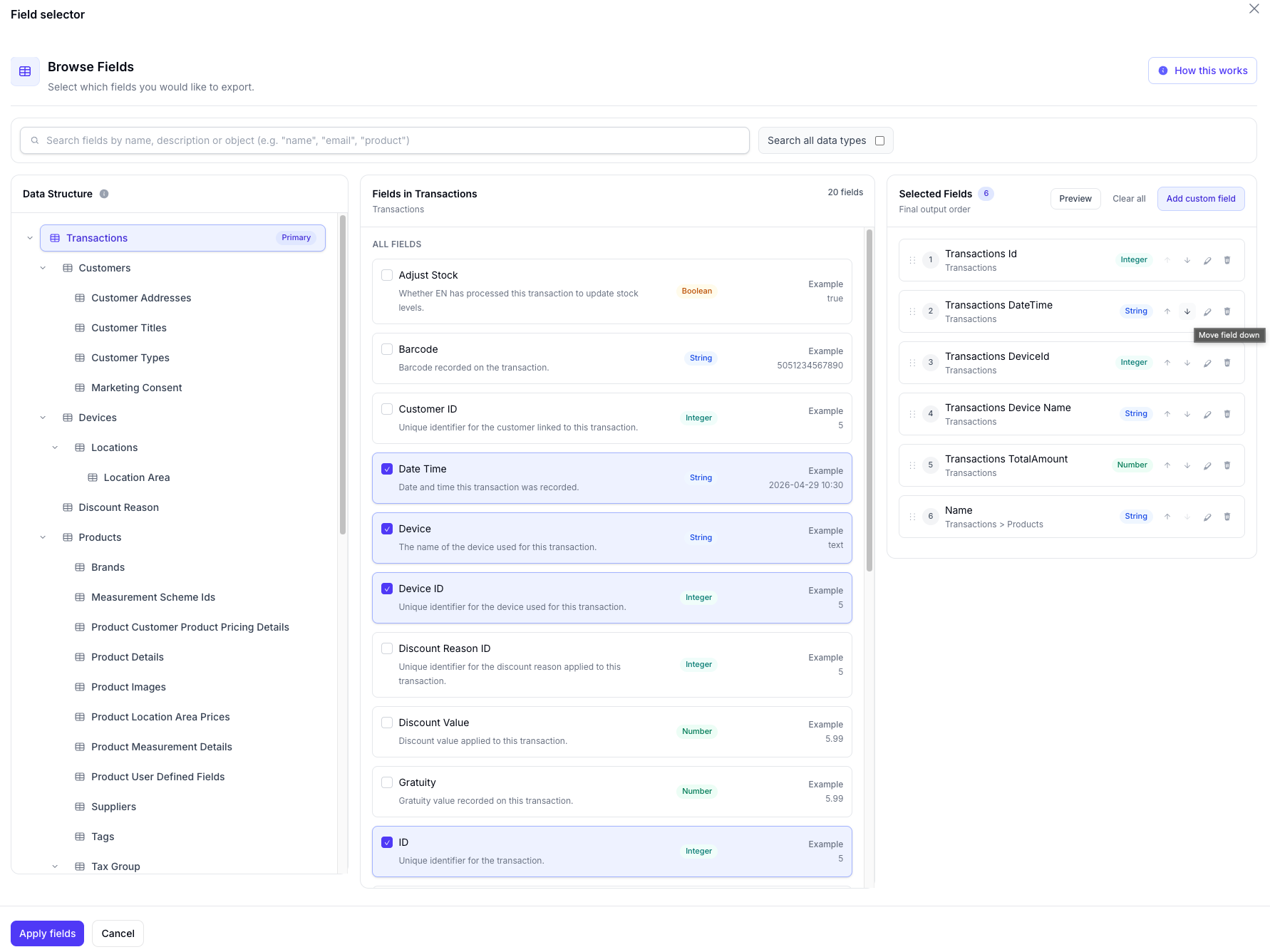This screenshot has width=1270, height=952.
Task: Delete the Transactions Id selected field
Action: point(1227,260)
